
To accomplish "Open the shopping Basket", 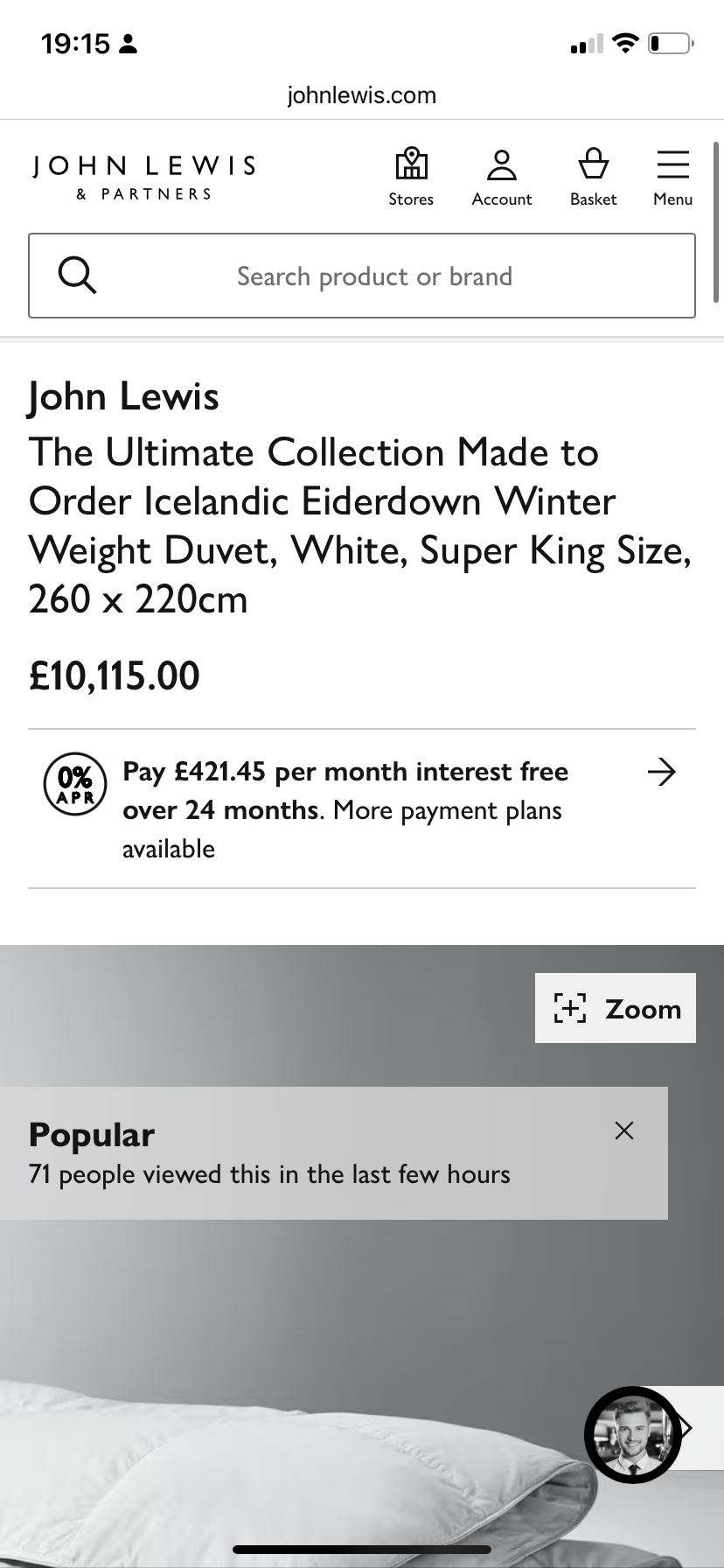I will [593, 178].
